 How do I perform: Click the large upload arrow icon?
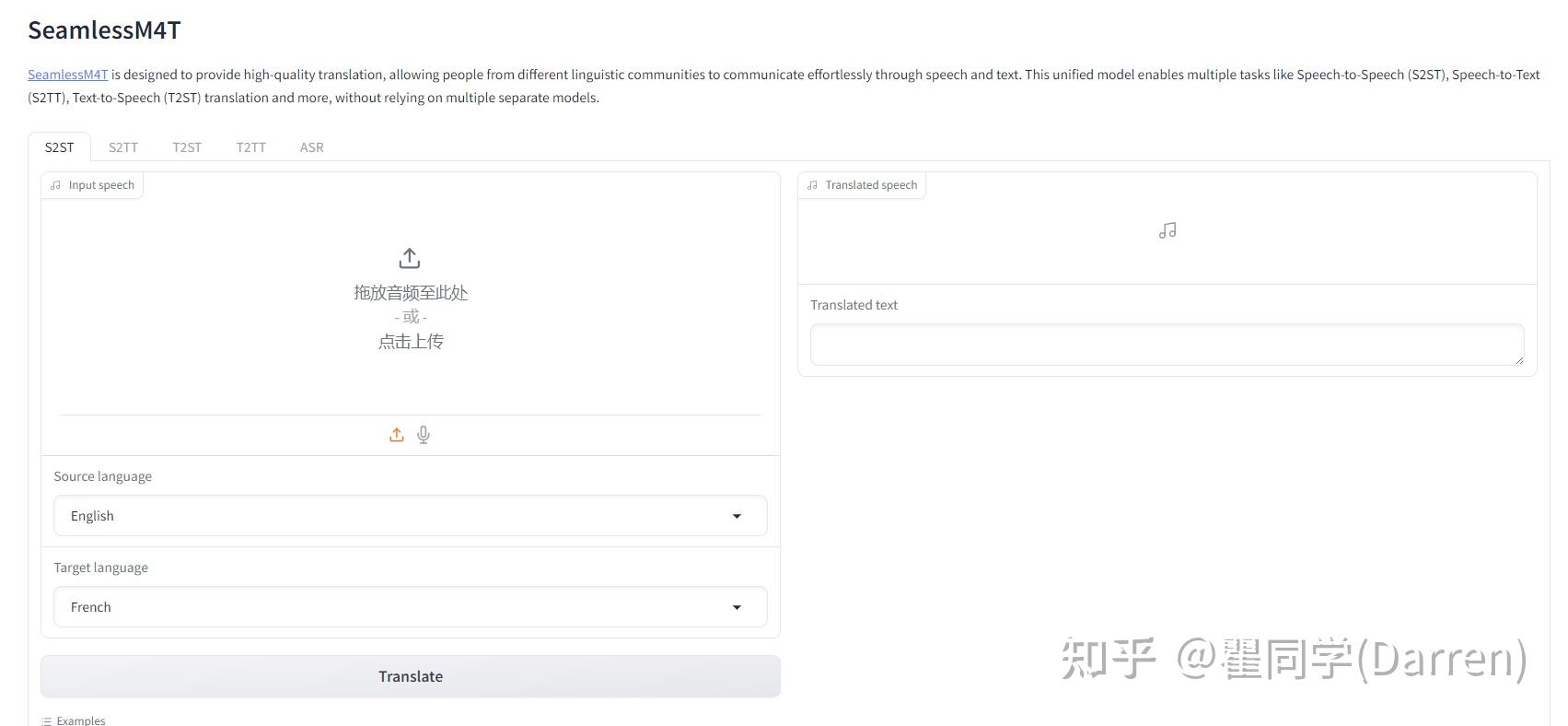tap(410, 258)
